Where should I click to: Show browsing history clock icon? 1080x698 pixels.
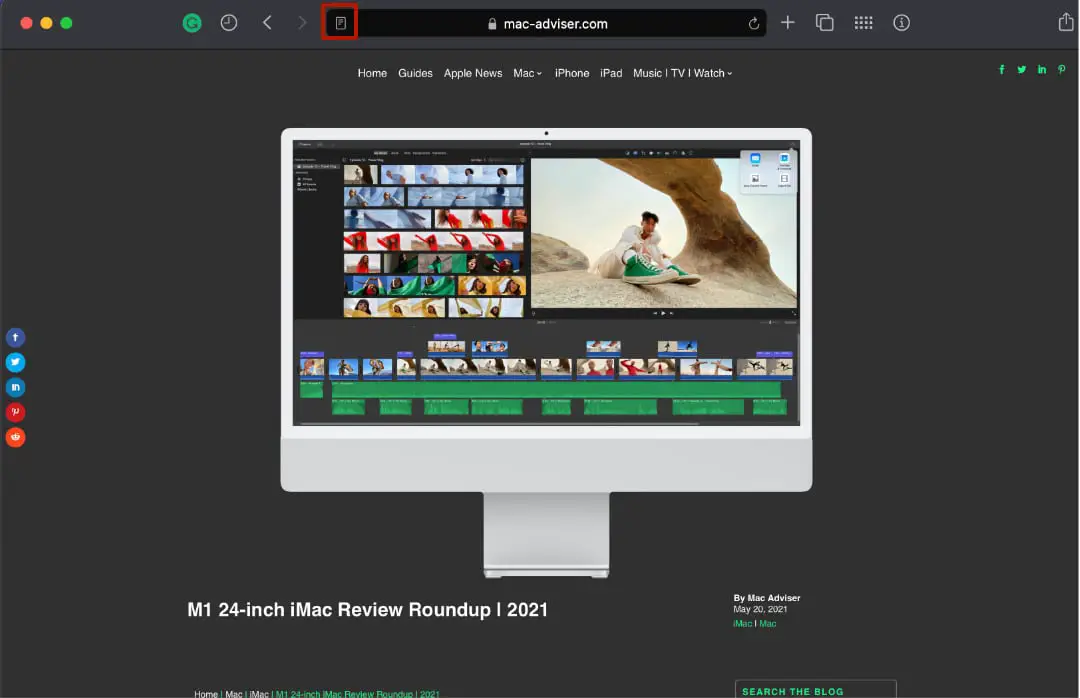[229, 23]
